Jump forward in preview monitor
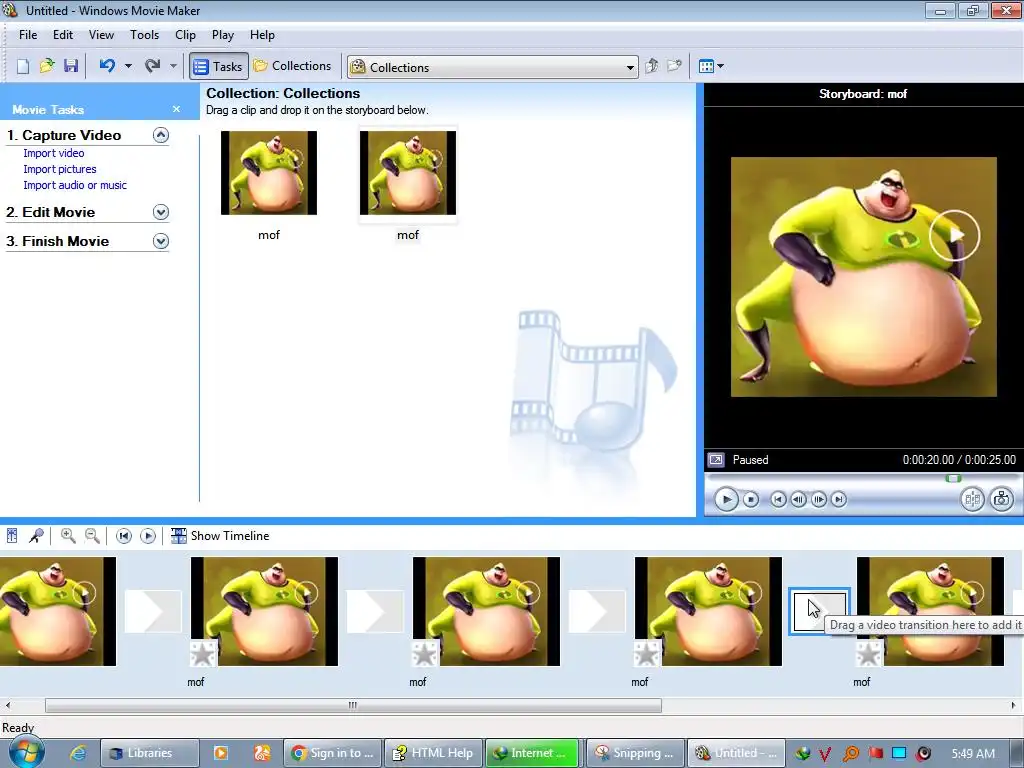The width and height of the screenshot is (1024, 768). coord(839,500)
